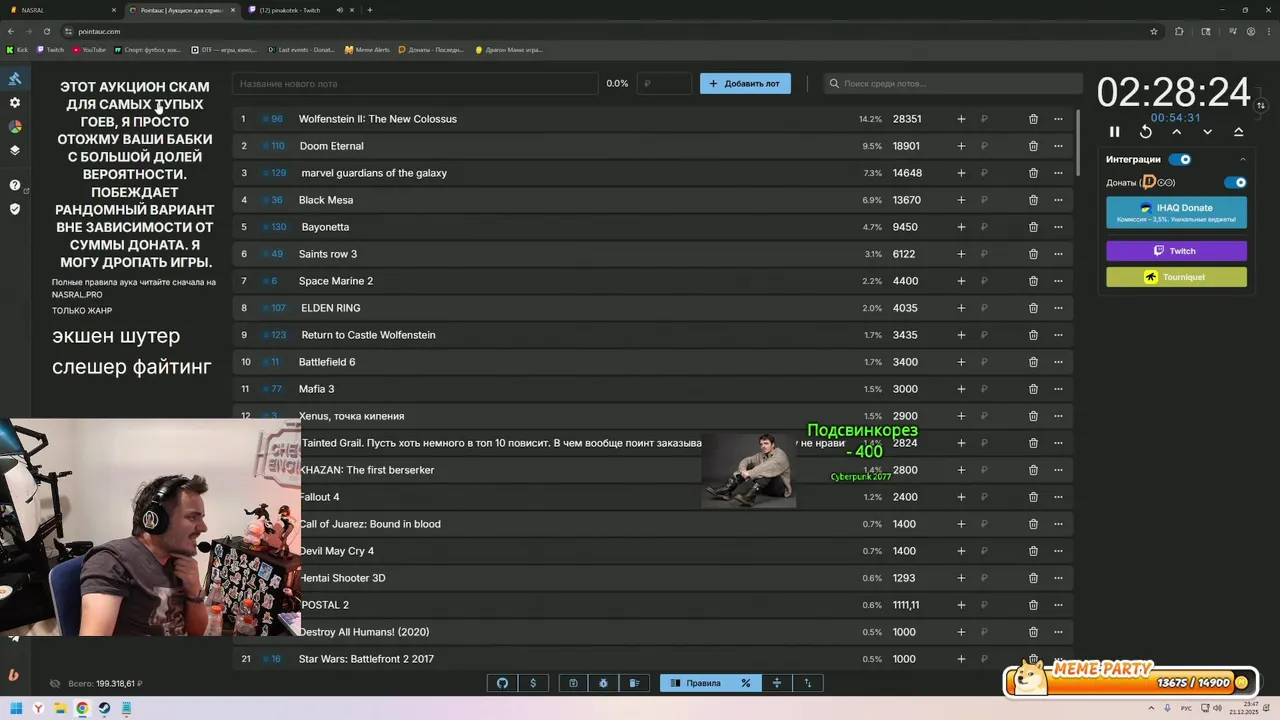Open the Kick bookmark

18,49
